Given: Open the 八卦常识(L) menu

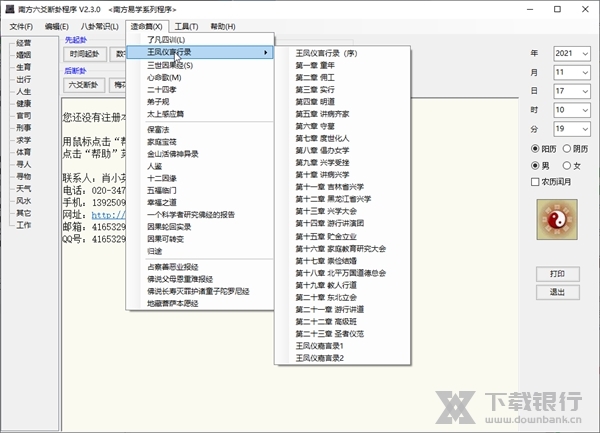Looking at the screenshot, I should [99, 26].
